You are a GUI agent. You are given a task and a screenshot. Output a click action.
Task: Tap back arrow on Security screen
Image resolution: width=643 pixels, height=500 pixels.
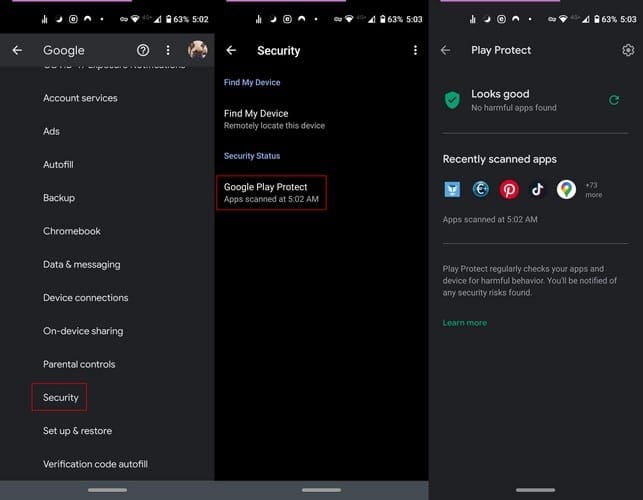coord(231,50)
